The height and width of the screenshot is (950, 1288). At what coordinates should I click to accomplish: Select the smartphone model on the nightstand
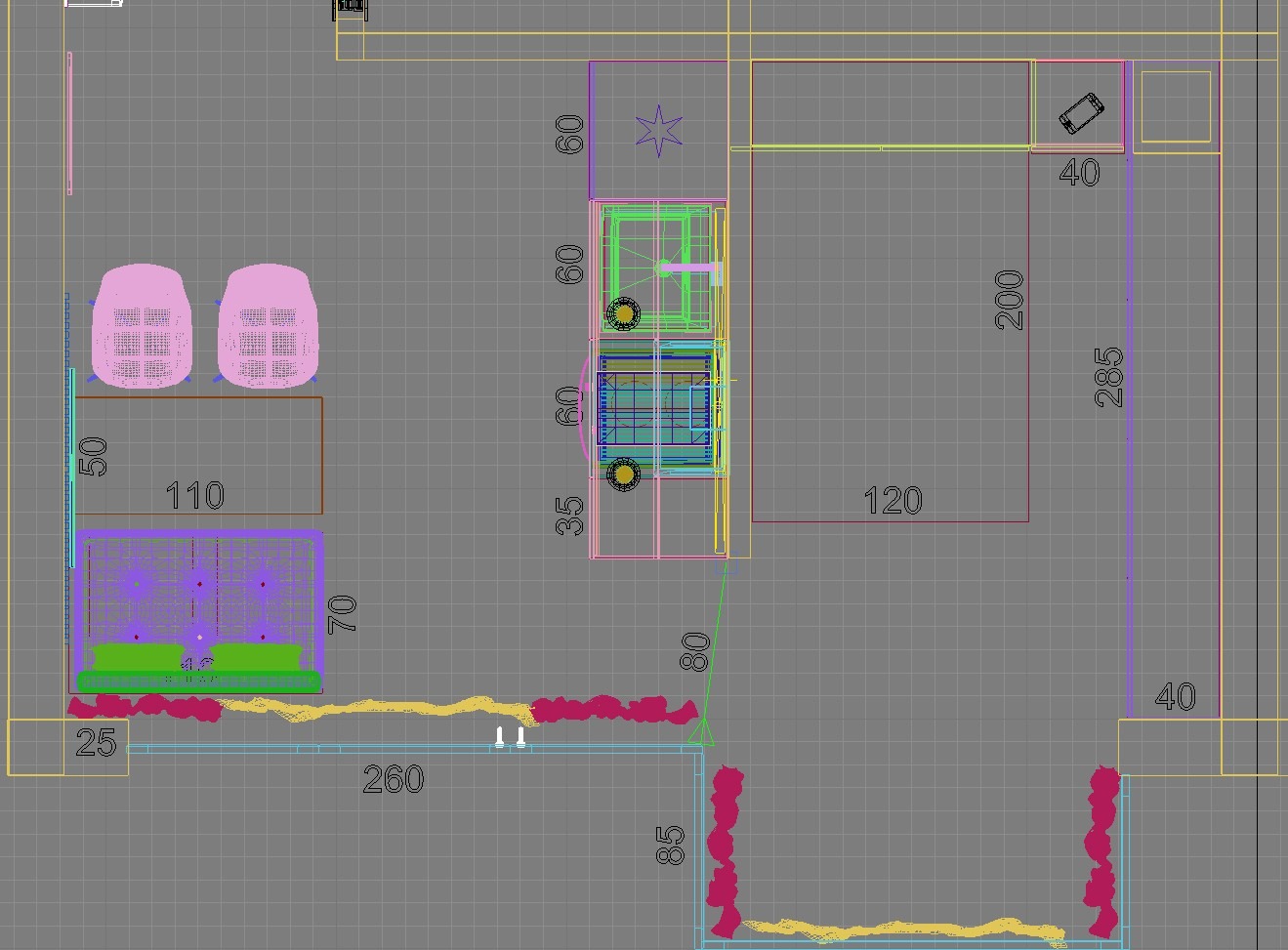[1081, 113]
